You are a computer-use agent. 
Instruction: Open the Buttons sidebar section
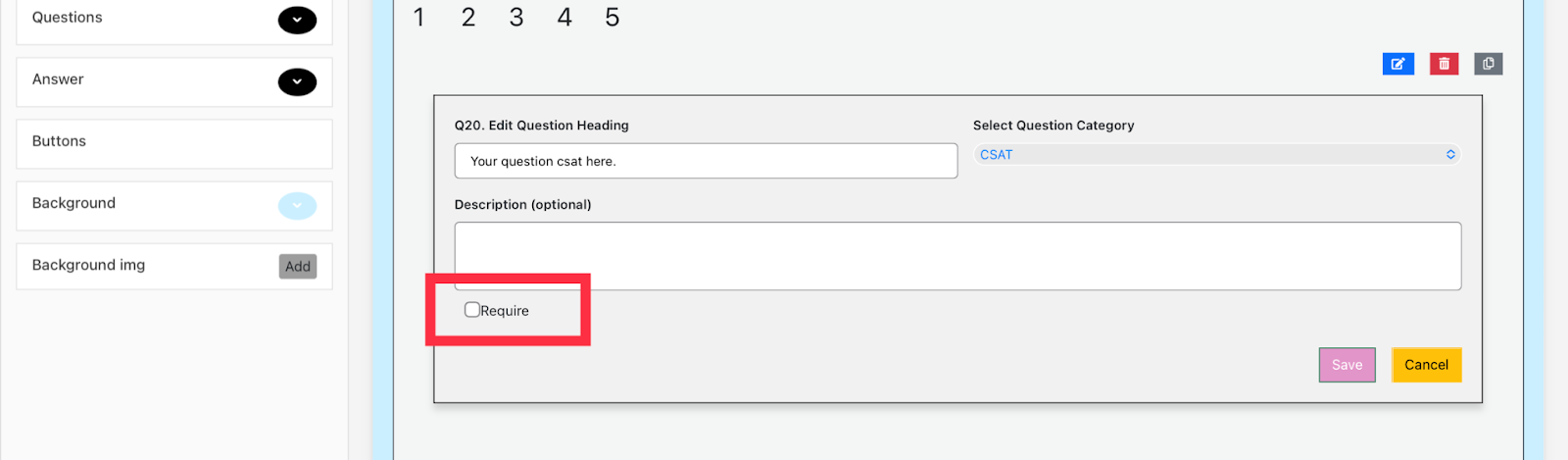[174, 143]
